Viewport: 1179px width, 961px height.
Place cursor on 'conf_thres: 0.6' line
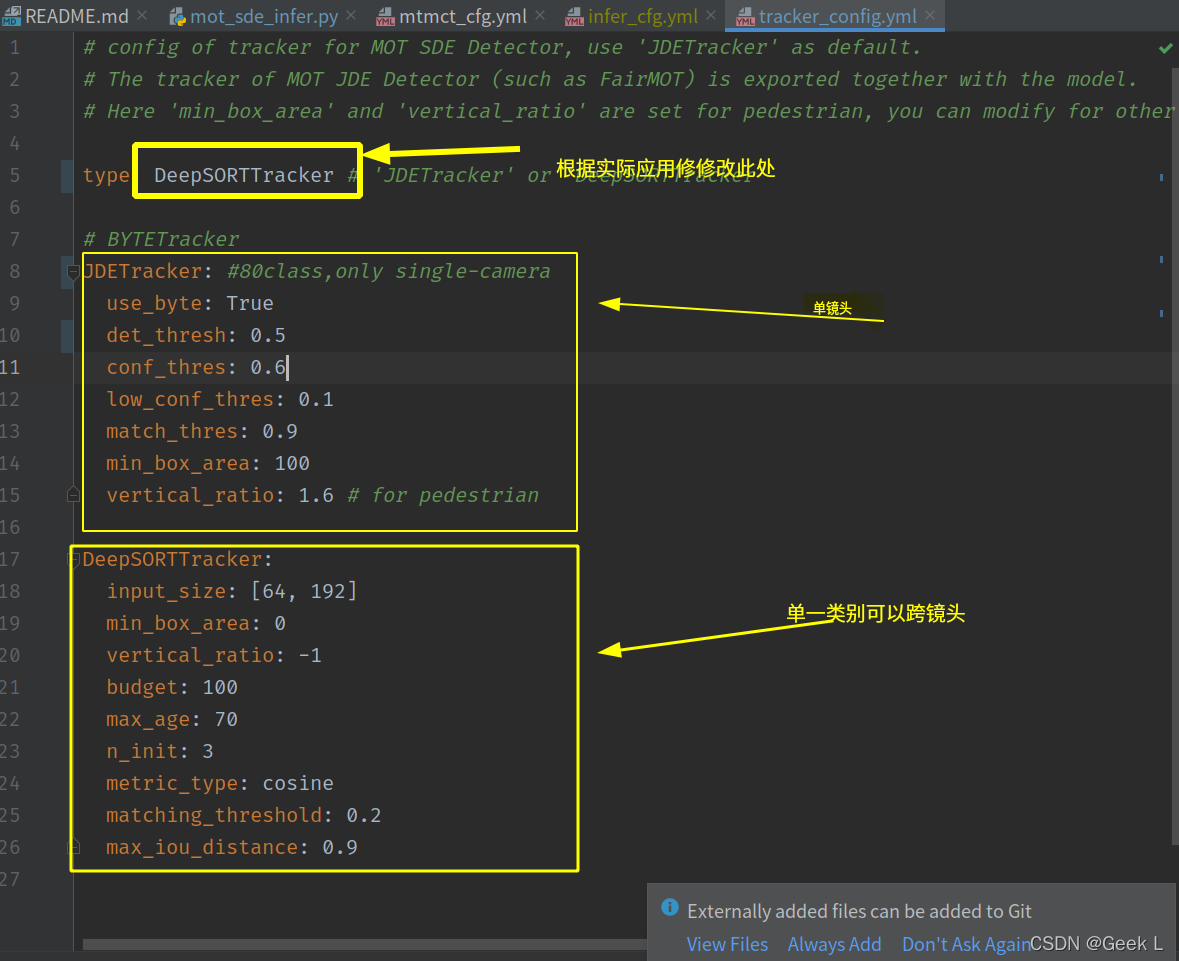point(195,367)
